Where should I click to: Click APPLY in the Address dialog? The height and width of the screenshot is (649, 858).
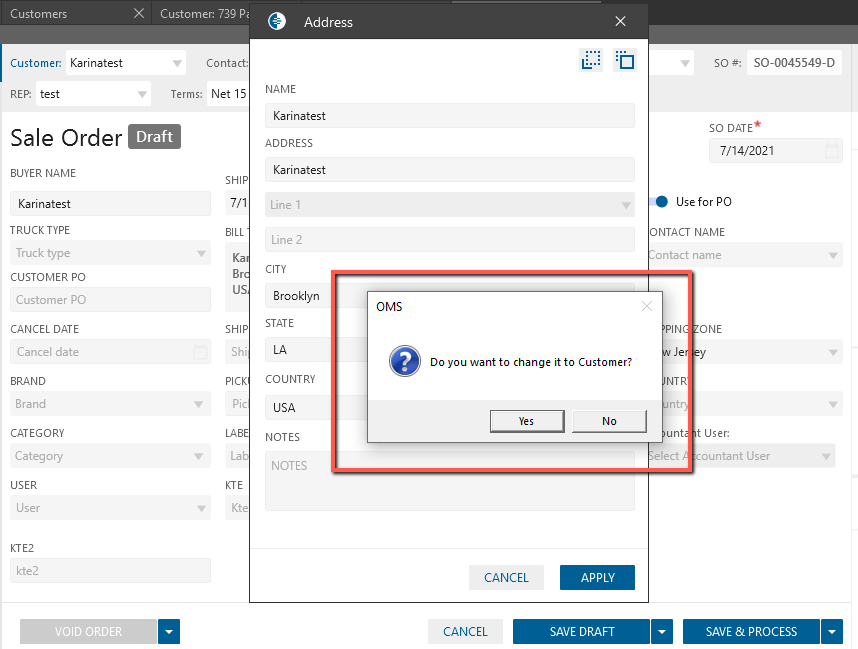click(x=597, y=577)
